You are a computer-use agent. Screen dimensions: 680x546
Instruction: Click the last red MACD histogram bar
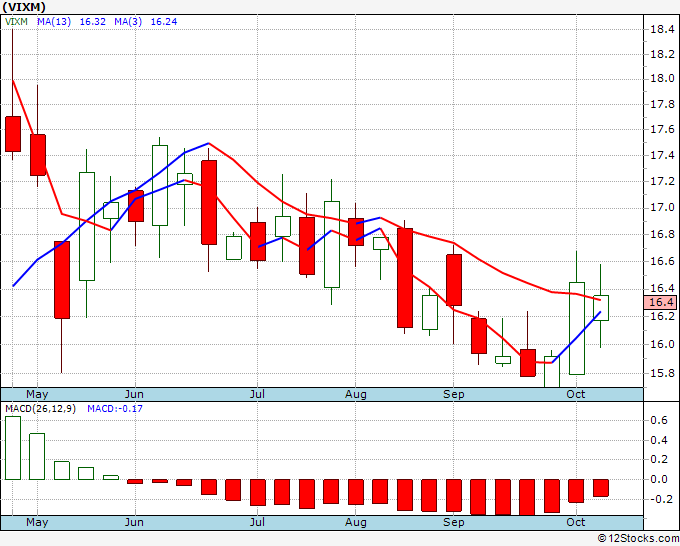(601, 488)
